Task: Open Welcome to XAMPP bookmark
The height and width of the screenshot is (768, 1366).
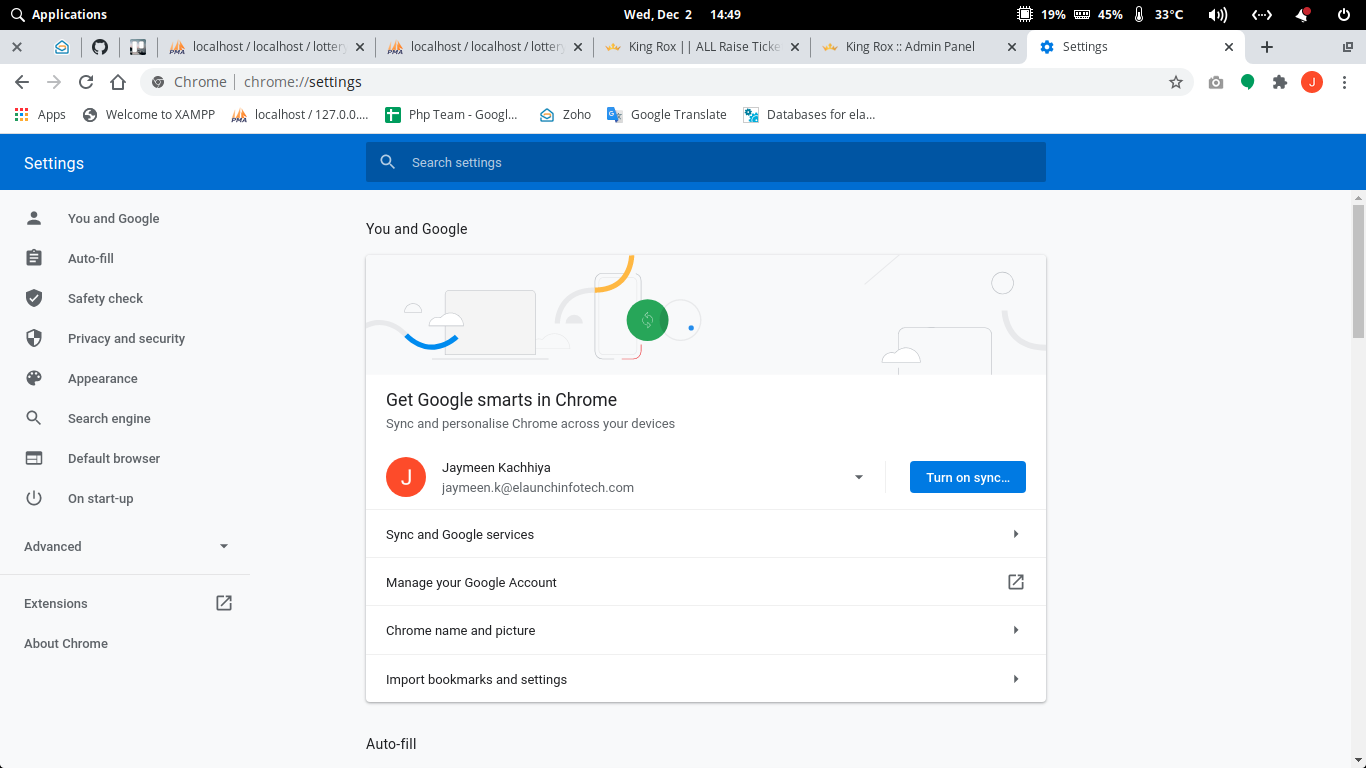Action: [x=149, y=115]
